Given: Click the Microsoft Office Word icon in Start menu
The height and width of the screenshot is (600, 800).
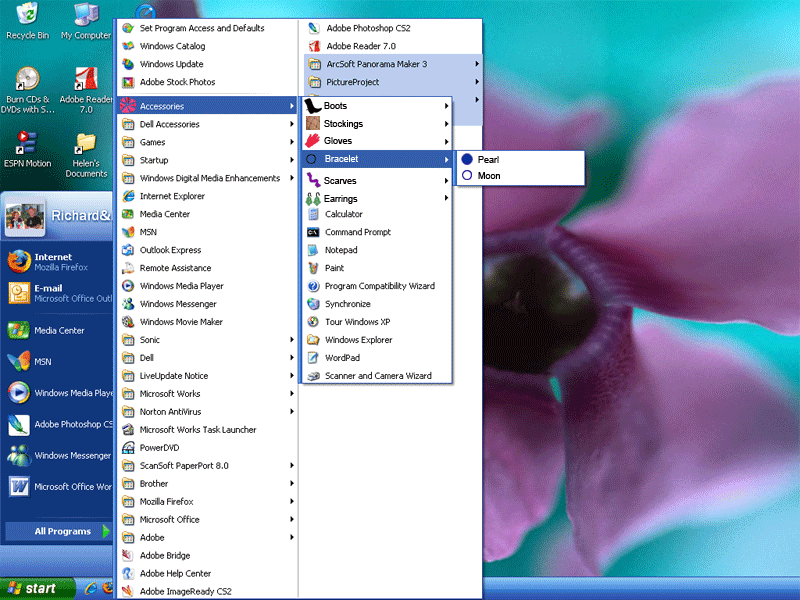Looking at the screenshot, I should 19,487.
